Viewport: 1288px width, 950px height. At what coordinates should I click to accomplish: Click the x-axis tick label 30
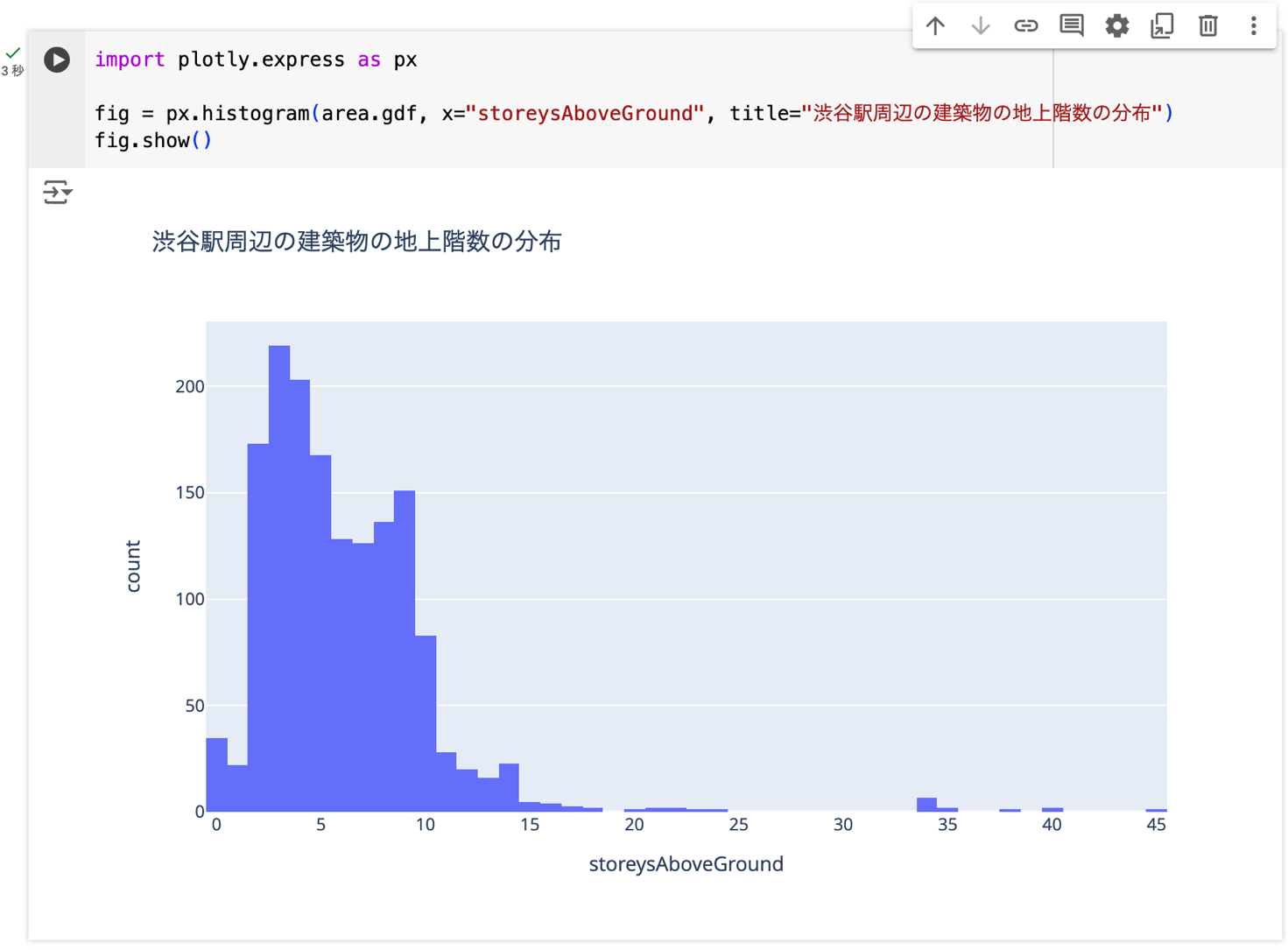(x=843, y=825)
